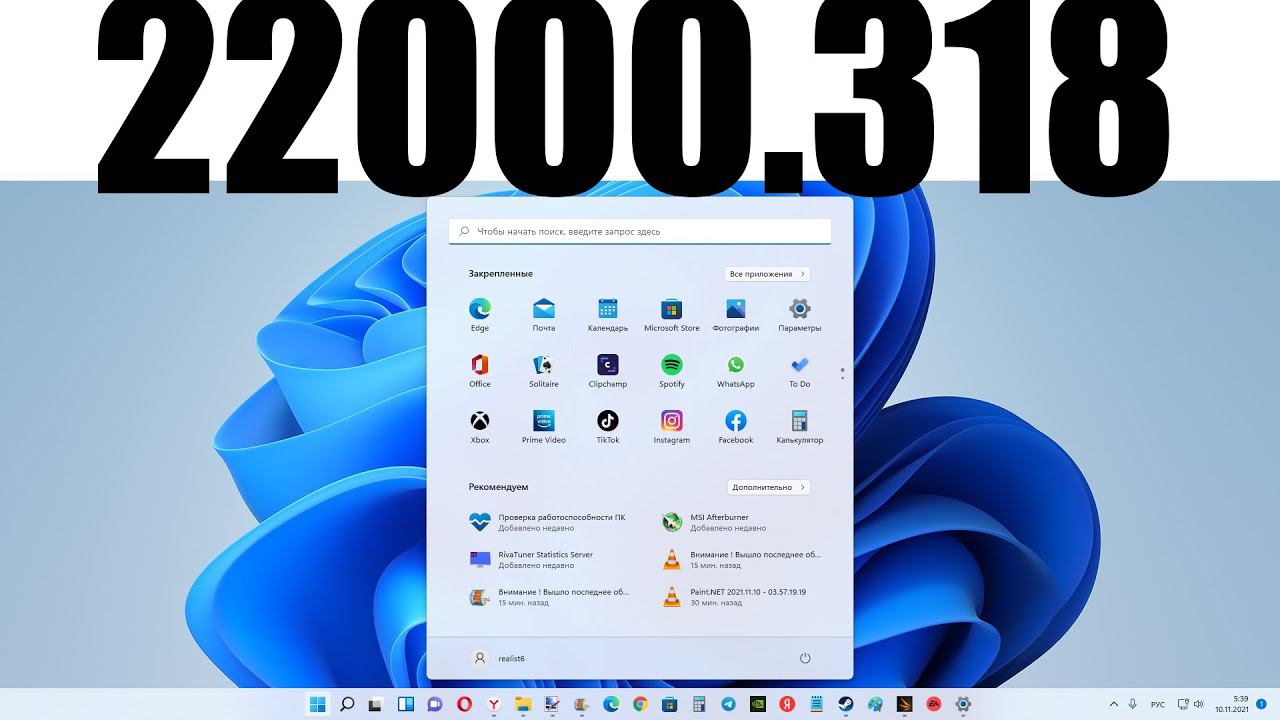The width and height of the screenshot is (1280, 720).
Task: Open the Paint palette icon on taskbar
Action: tap(875, 704)
